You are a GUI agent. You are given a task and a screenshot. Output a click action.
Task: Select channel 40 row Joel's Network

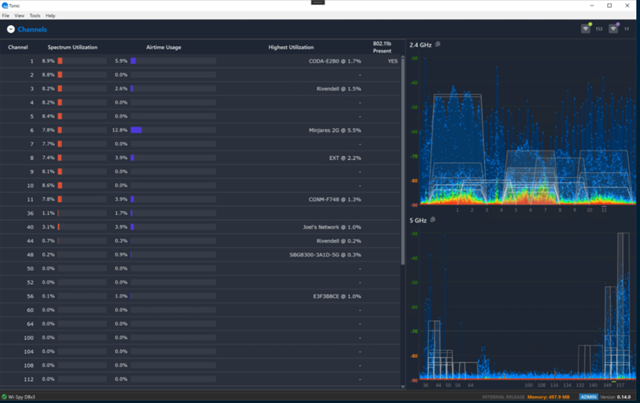[x=200, y=227]
